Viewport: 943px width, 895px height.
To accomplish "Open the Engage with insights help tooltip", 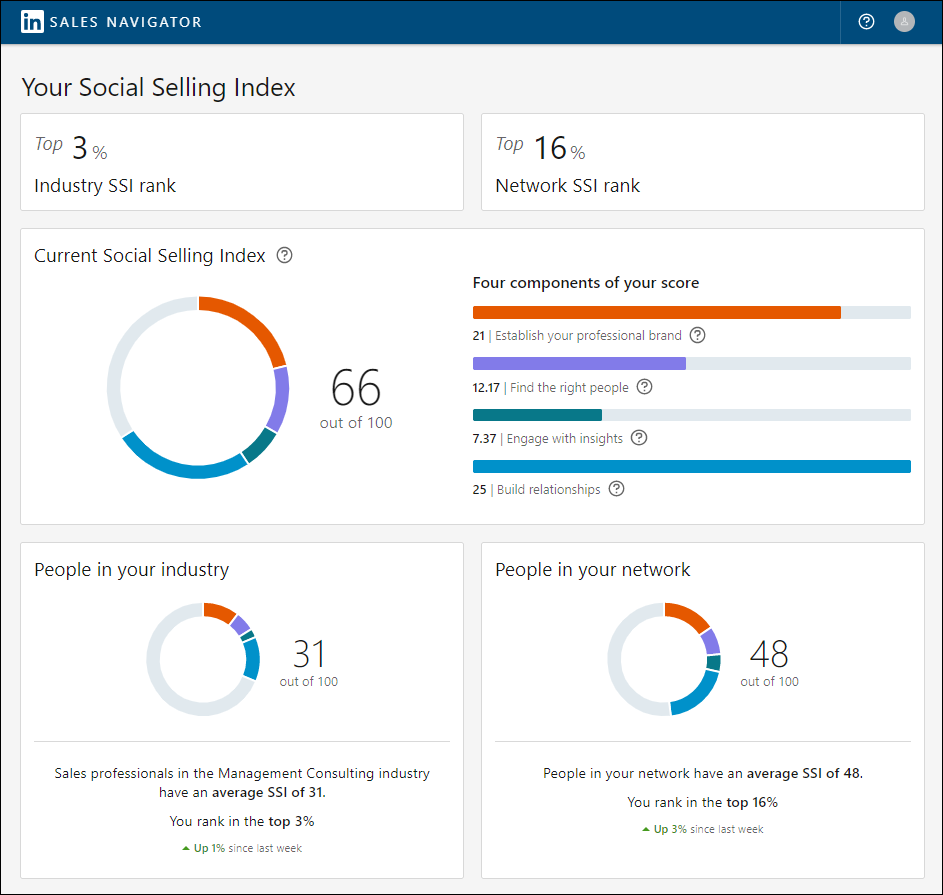I will 639,438.
